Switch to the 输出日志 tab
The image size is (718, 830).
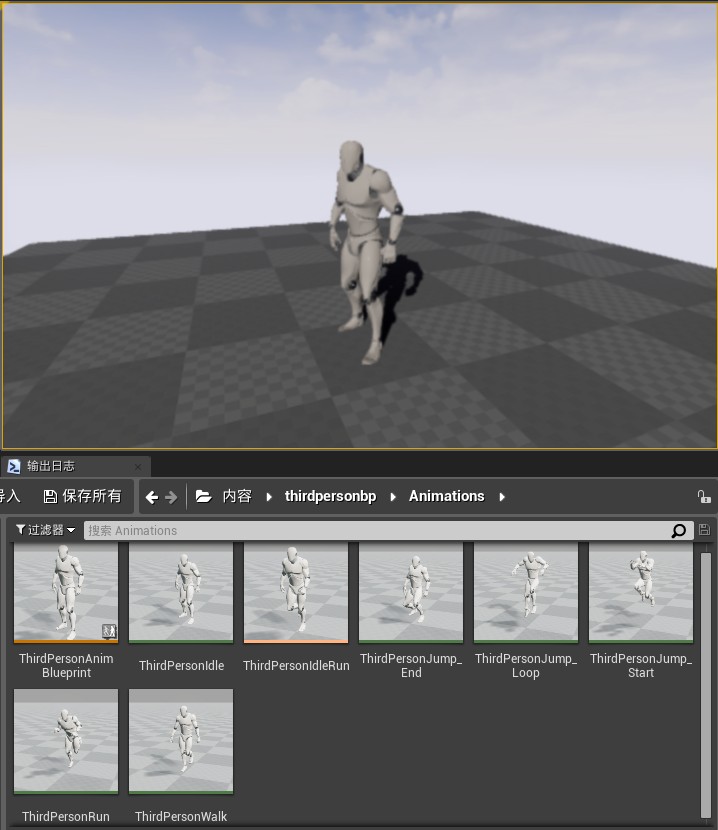[51, 466]
